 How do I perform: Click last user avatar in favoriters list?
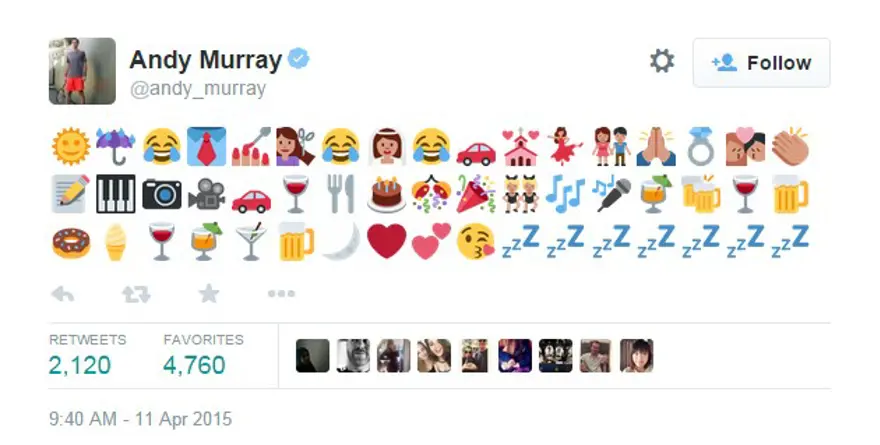[636, 356]
